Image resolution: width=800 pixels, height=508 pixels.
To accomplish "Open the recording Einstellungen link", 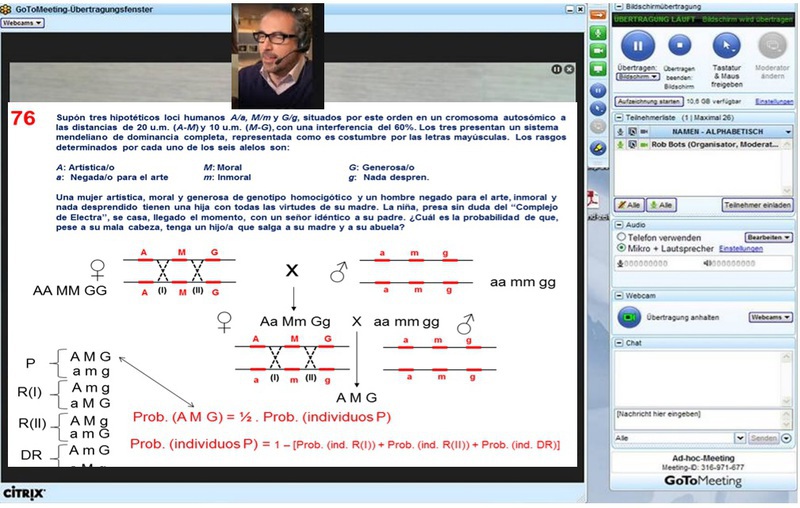I will (x=773, y=101).
